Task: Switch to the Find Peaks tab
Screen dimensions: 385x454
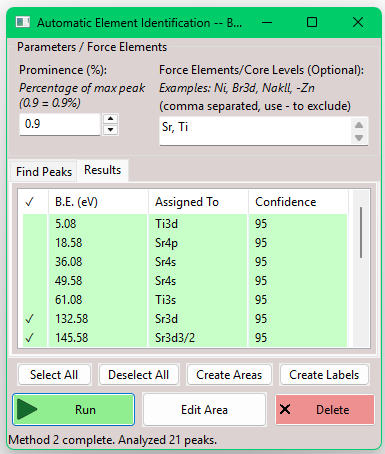Action: pyautogui.click(x=44, y=172)
